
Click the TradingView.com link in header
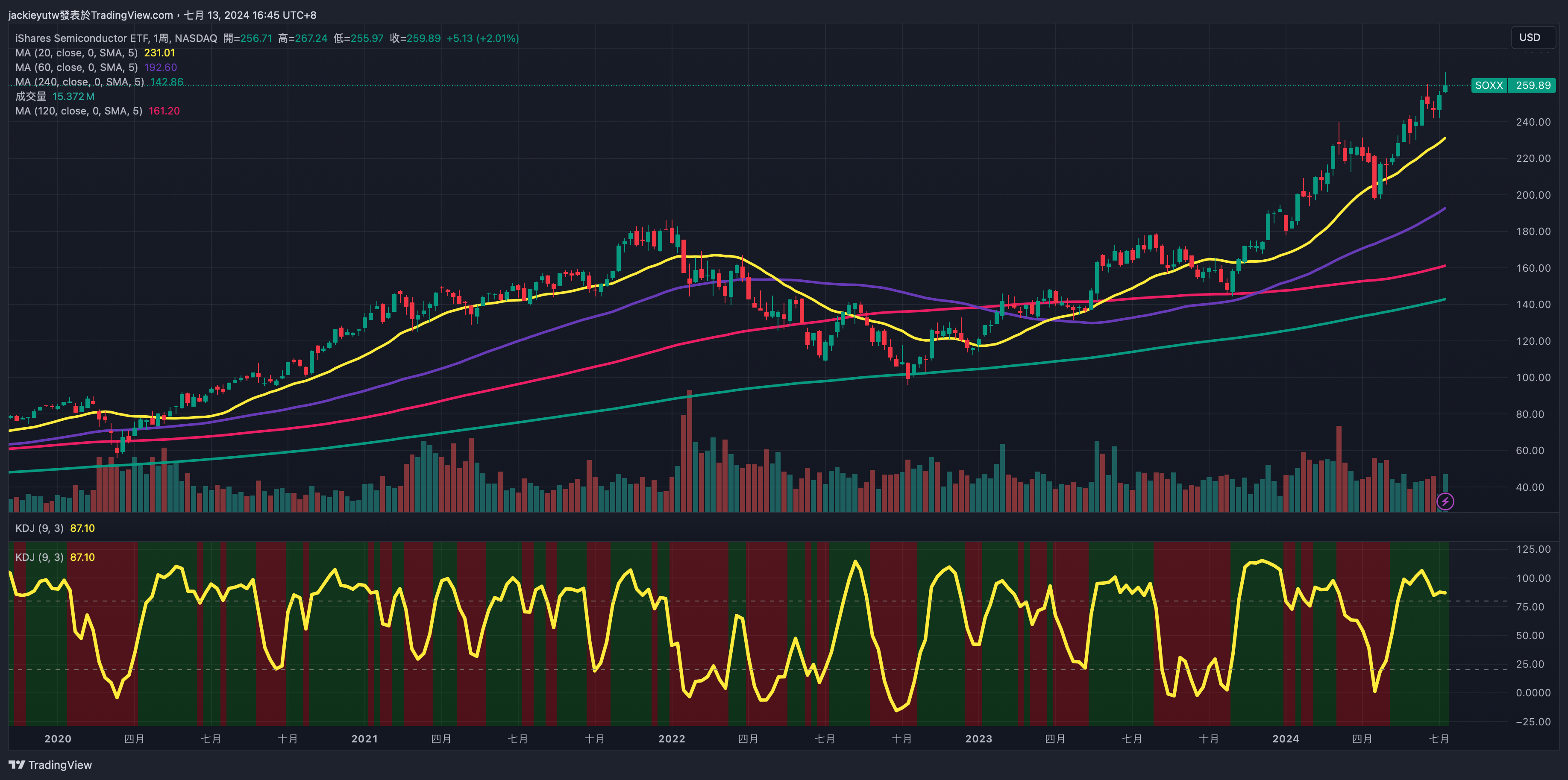[132, 15]
